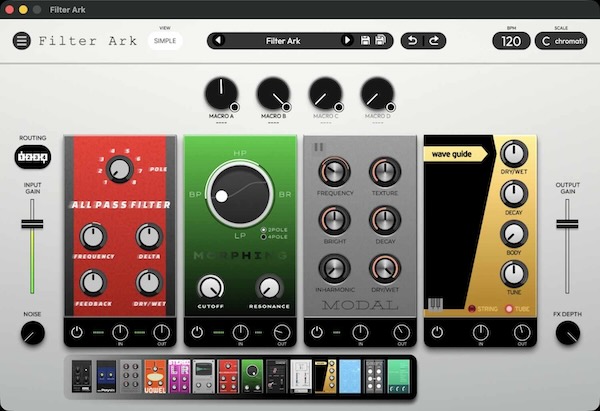Click the Save As double-floppy icon

381,40
